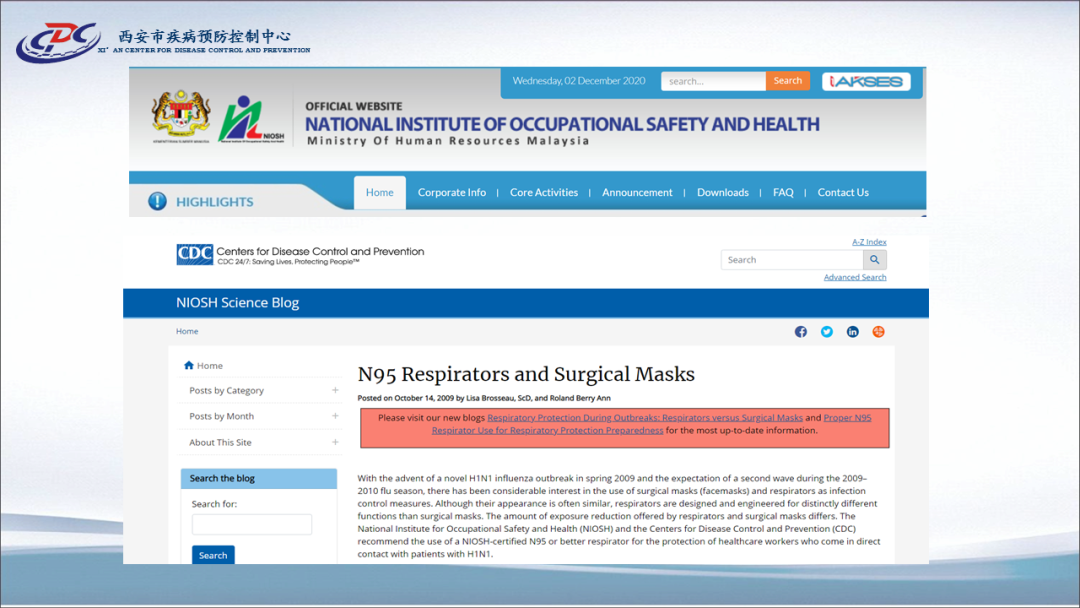Open Respiratory Protection During Outbreaks link
The image size is (1080, 608).
(645, 417)
